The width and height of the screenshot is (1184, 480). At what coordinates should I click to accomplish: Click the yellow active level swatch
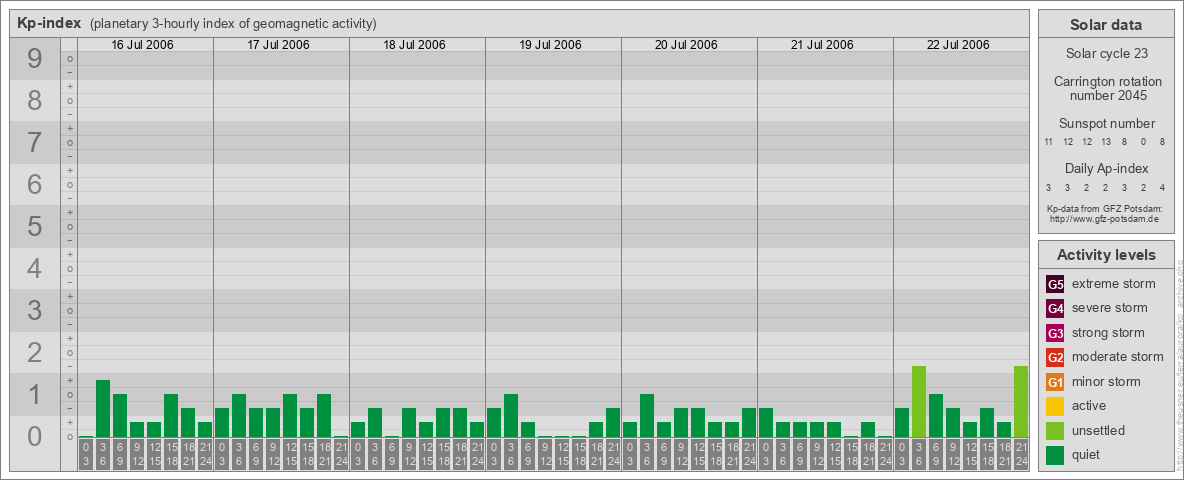pyautogui.click(x=1055, y=406)
